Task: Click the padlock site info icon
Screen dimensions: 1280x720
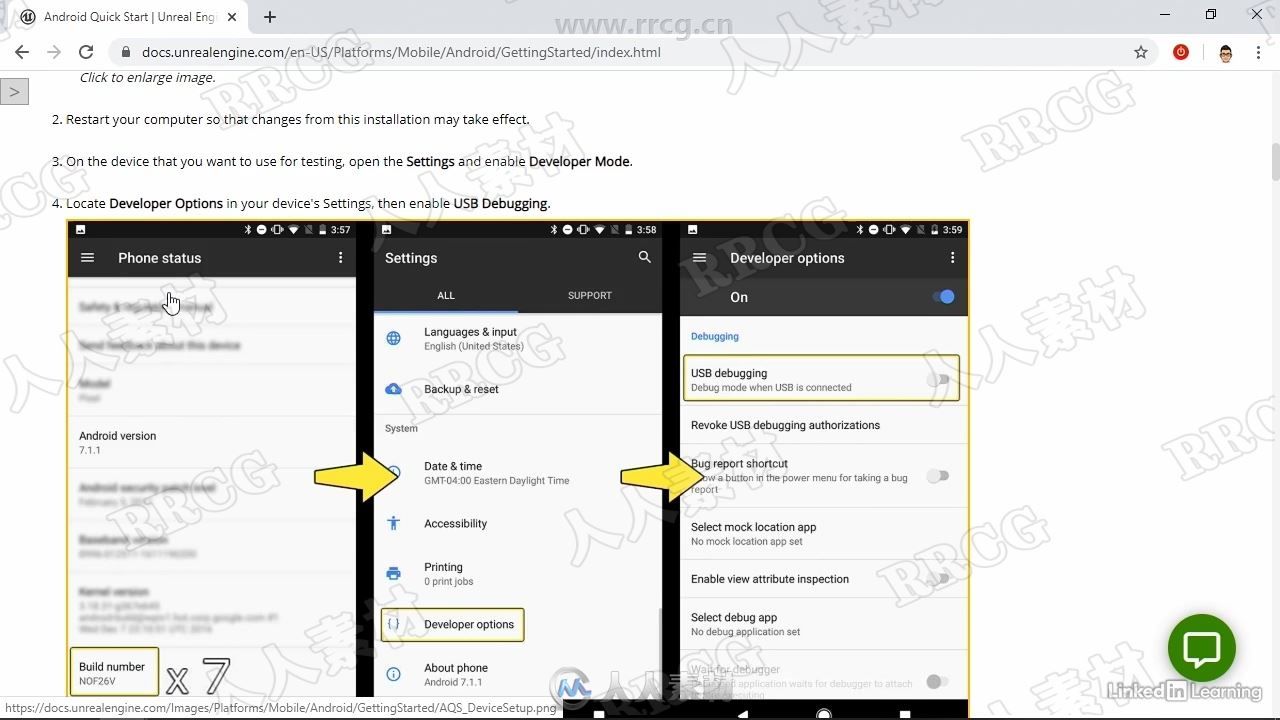Action: [x=125, y=52]
